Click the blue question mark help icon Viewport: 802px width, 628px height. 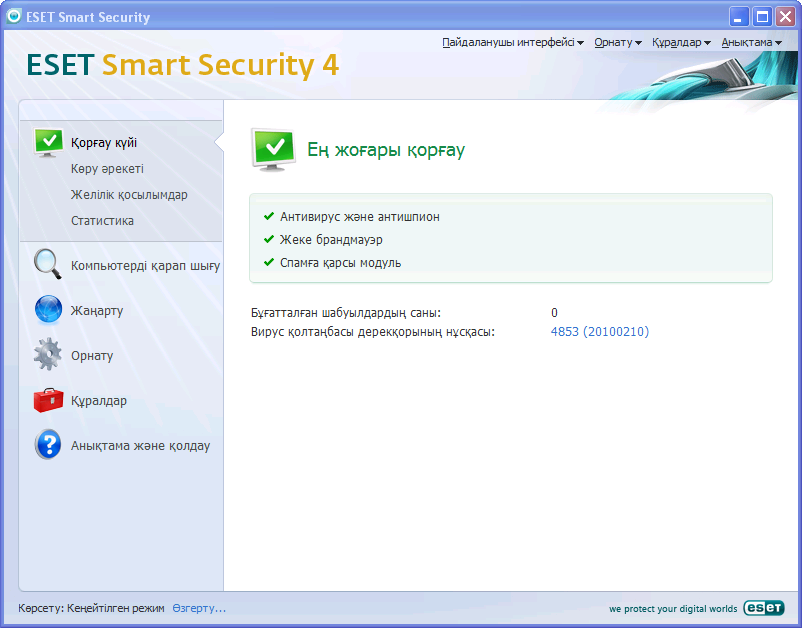(48, 444)
